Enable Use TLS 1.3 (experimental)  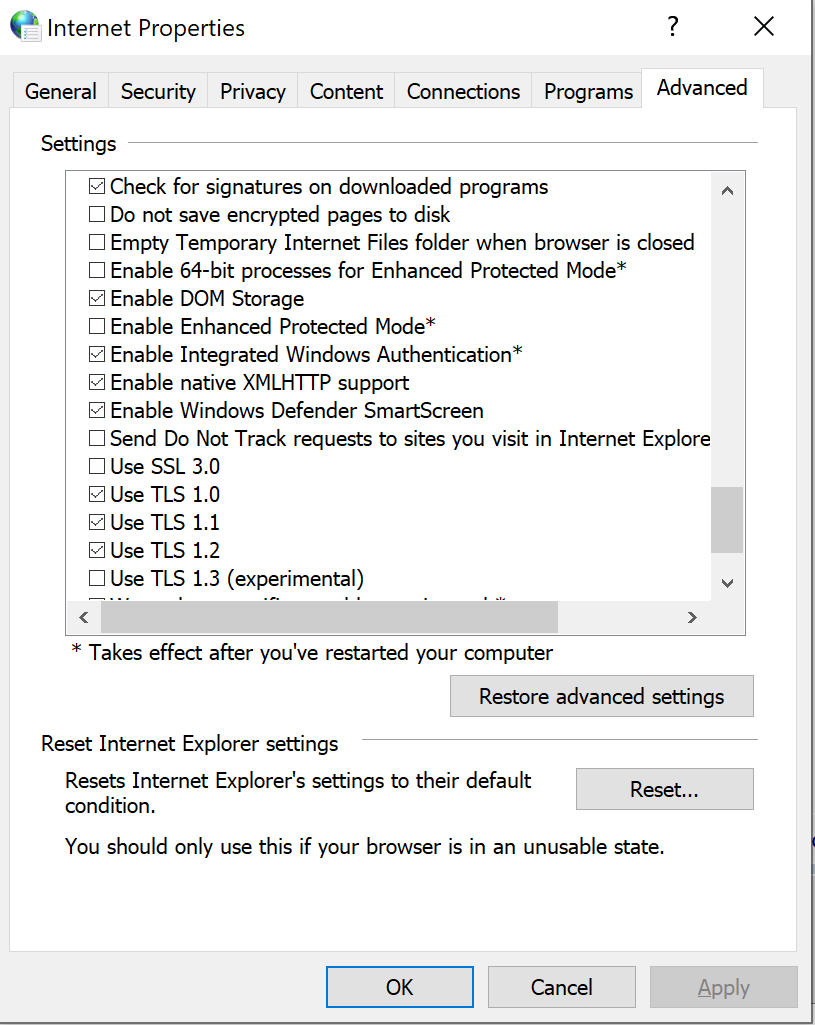97,579
